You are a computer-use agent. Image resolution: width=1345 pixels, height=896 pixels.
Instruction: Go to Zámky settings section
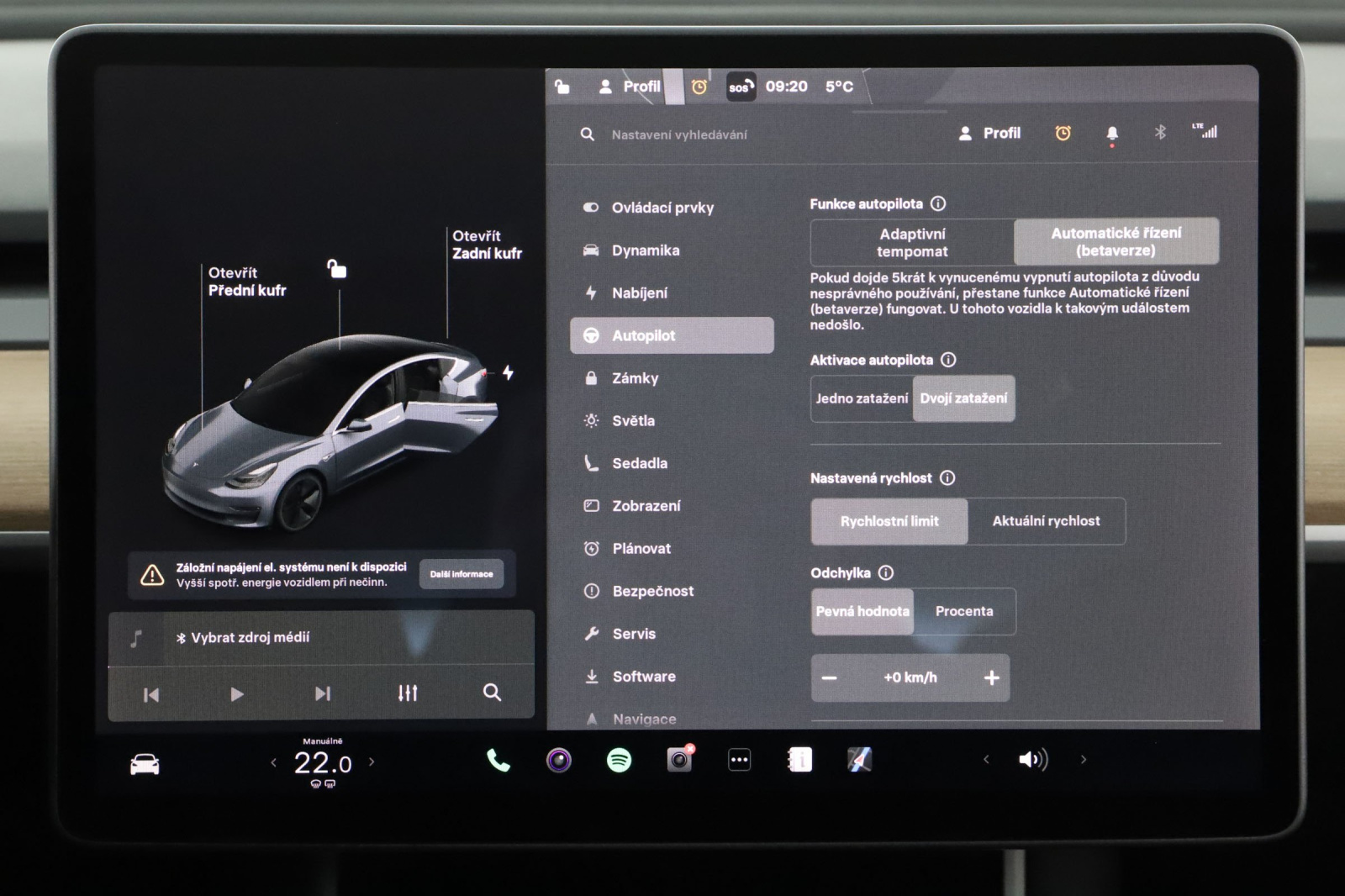tap(635, 378)
